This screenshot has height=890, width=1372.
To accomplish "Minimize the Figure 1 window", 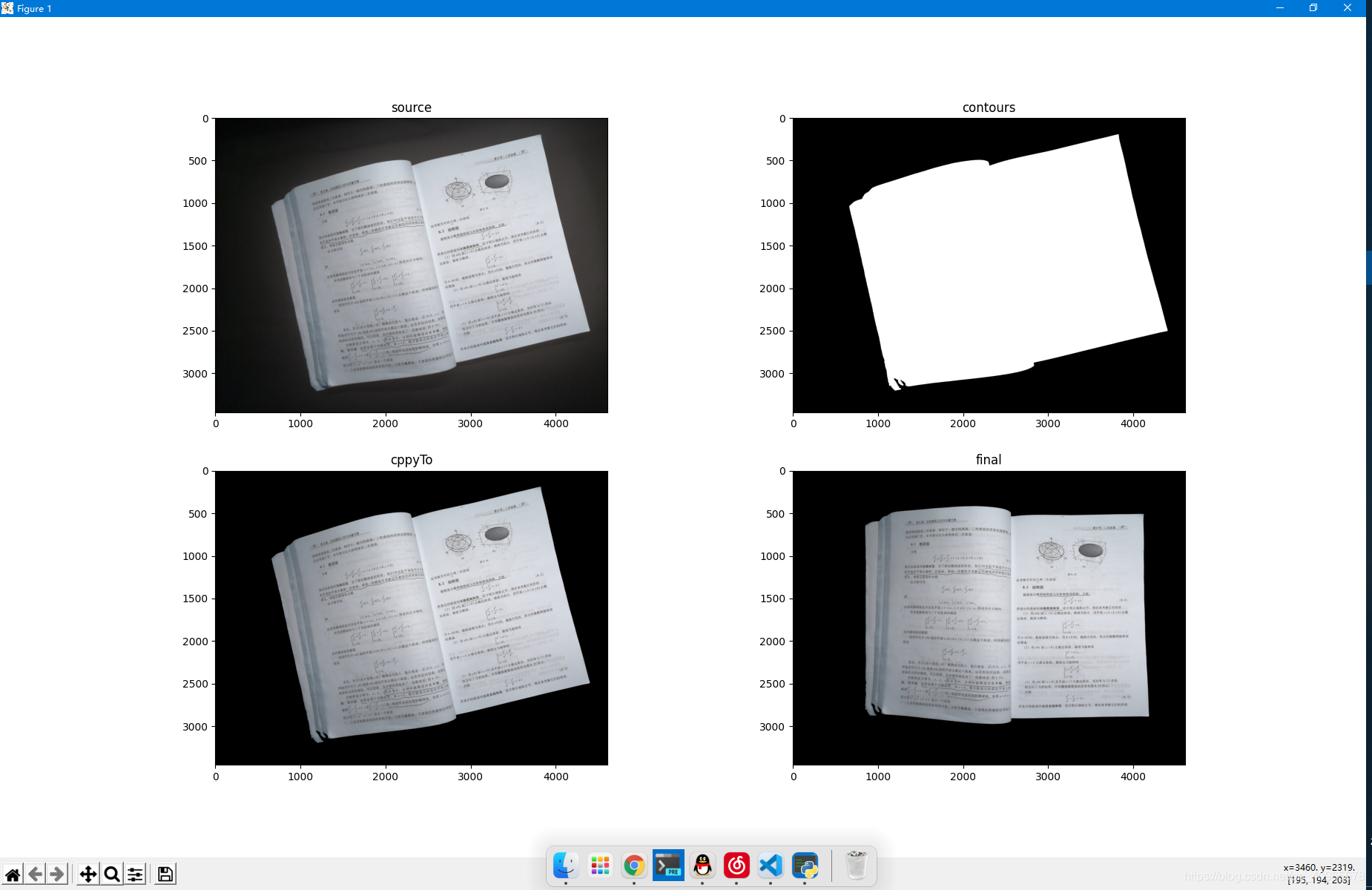I will click(1280, 8).
